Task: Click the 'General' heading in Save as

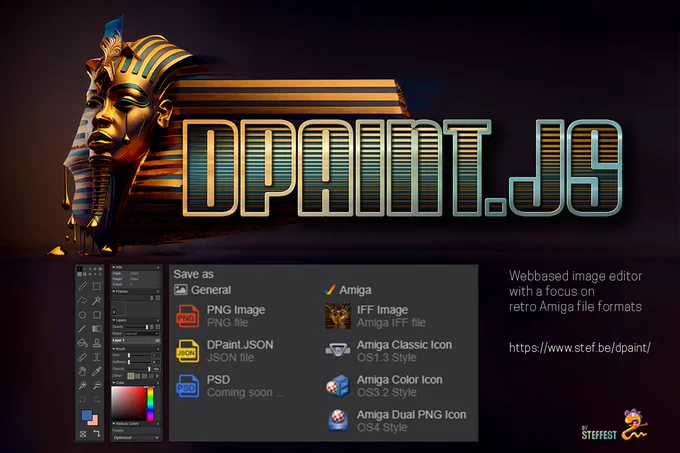Action: (x=211, y=290)
